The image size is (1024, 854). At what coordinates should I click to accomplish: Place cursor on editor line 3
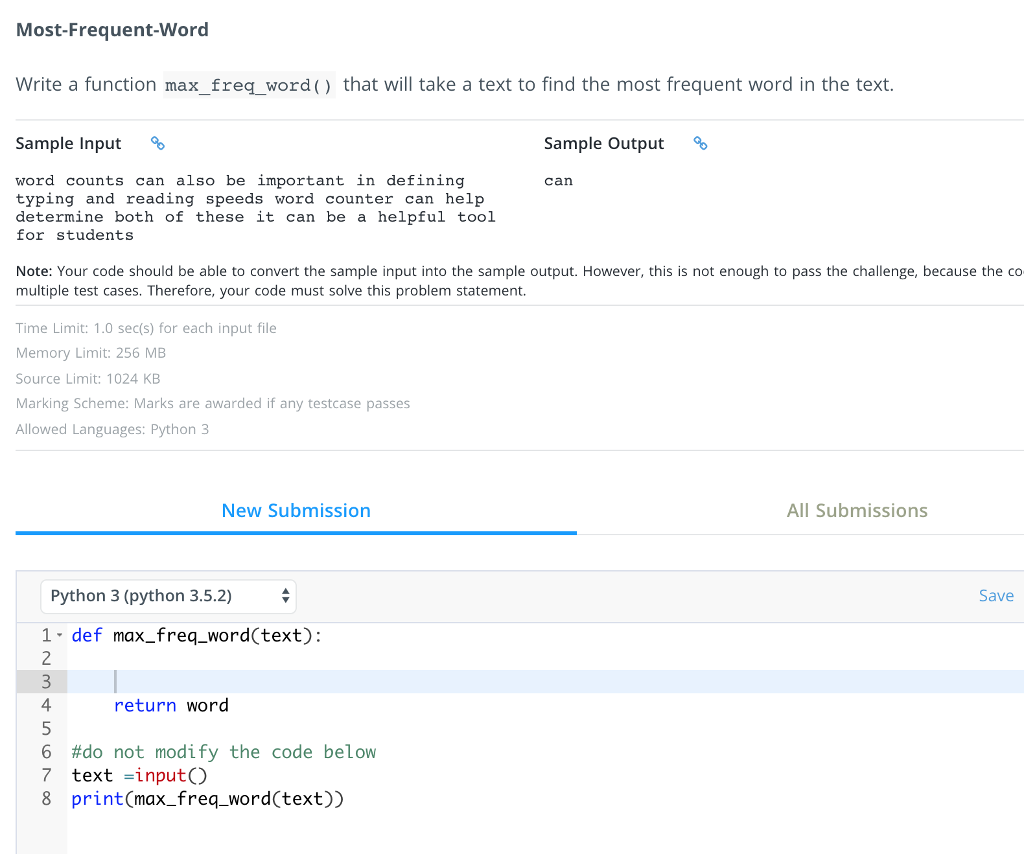(545, 682)
